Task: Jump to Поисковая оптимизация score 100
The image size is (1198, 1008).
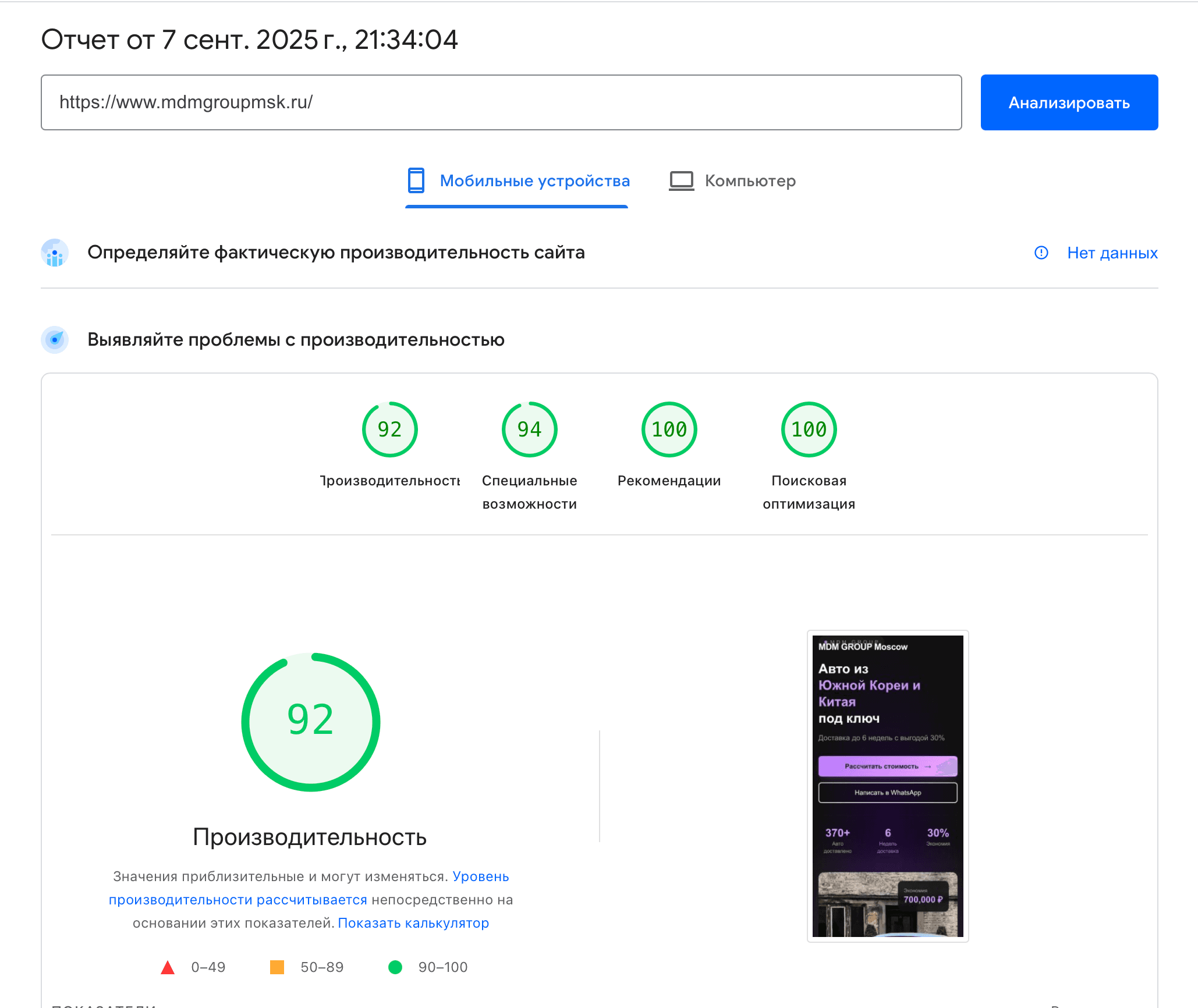Action: (x=809, y=430)
